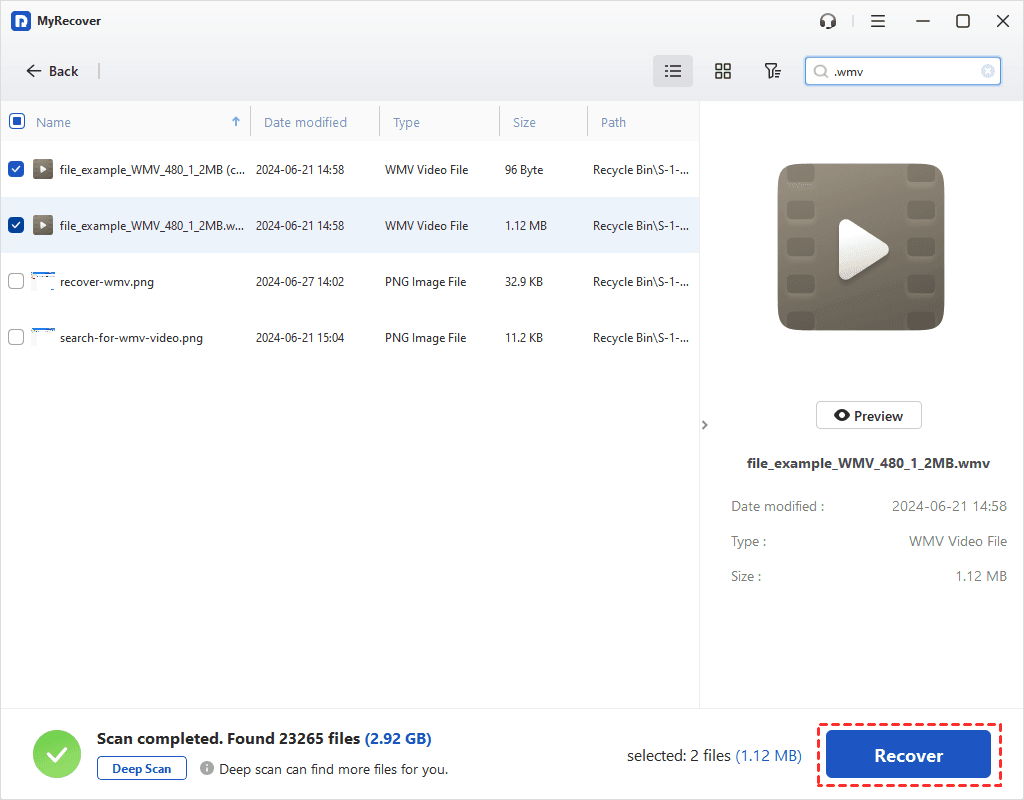Screen dimensions: 1024x800
Task: Switch to list view mode
Action: 672,71
